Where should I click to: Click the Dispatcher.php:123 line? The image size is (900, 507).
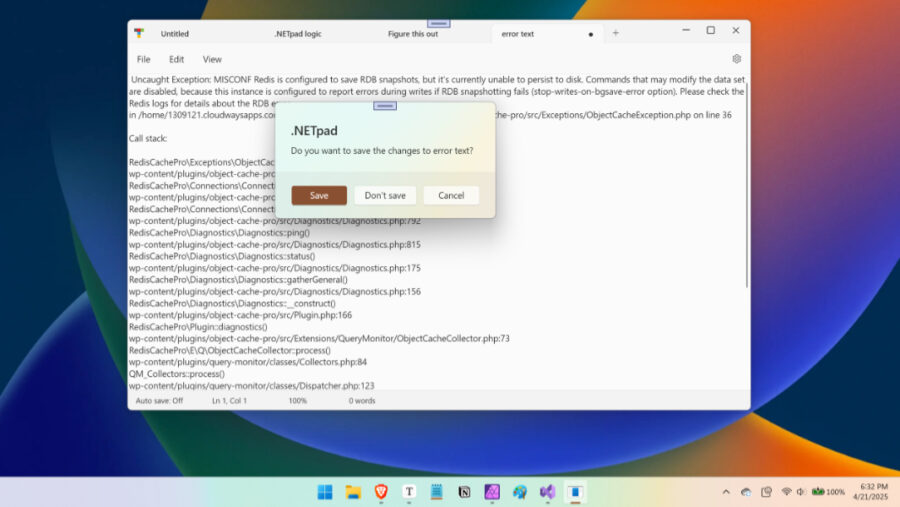point(251,385)
